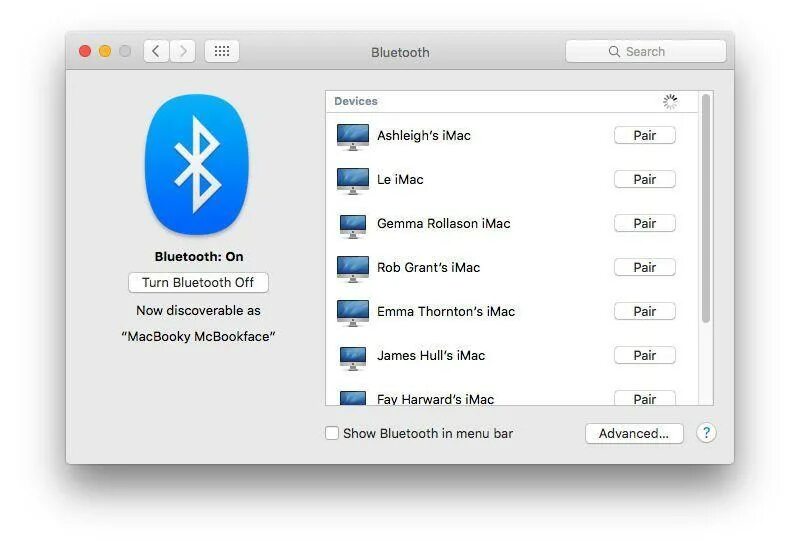Click the Devices list scrollbar

click(x=706, y=208)
